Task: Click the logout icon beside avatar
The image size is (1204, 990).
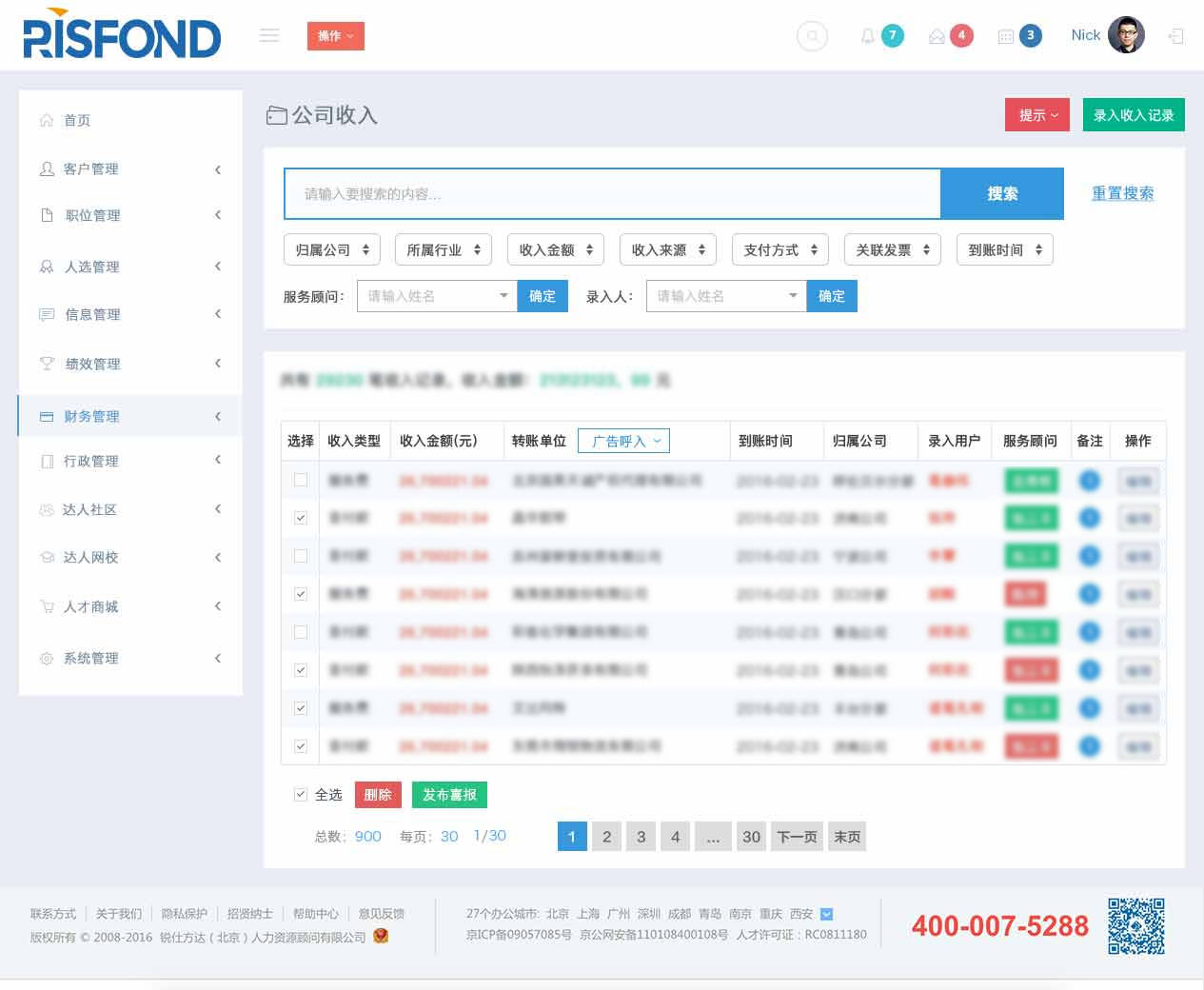Action: [1176, 36]
